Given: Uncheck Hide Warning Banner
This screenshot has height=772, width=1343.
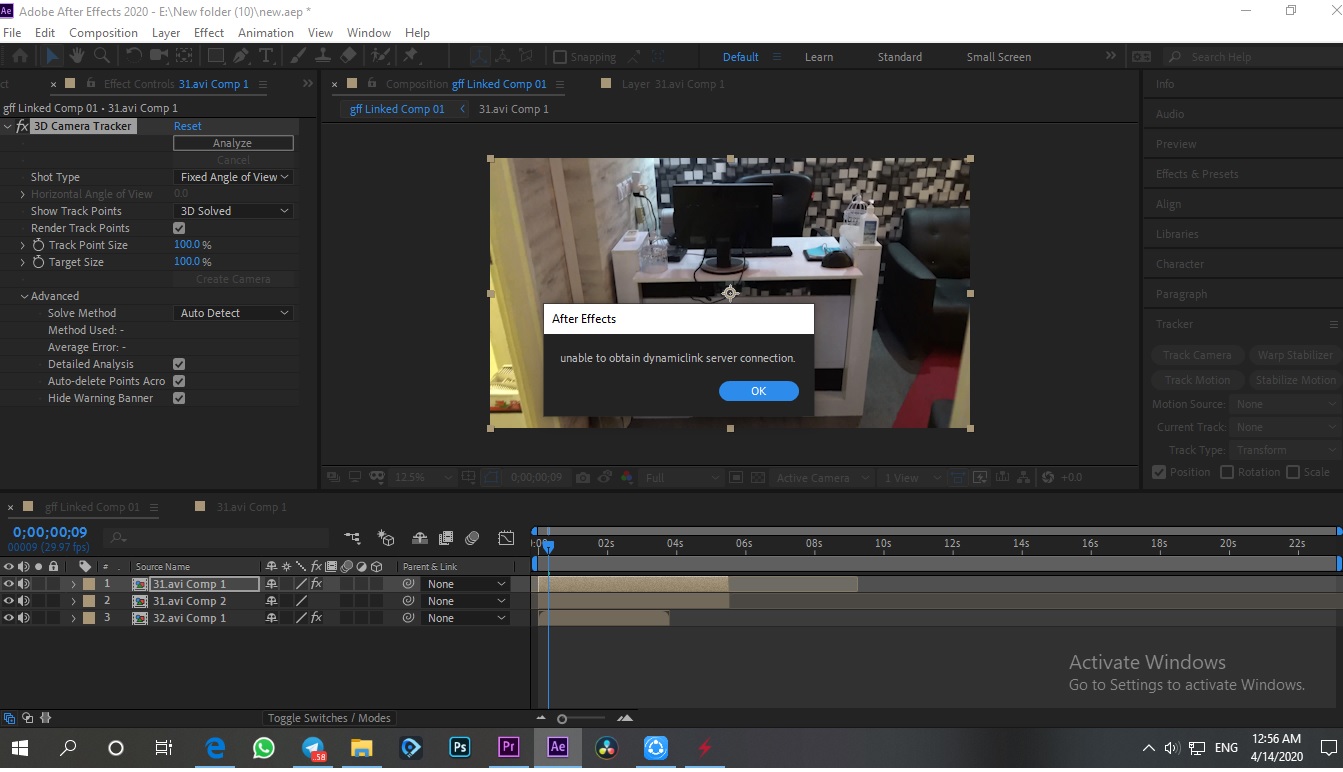Looking at the screenshot, I should click(x=179, y=398).
